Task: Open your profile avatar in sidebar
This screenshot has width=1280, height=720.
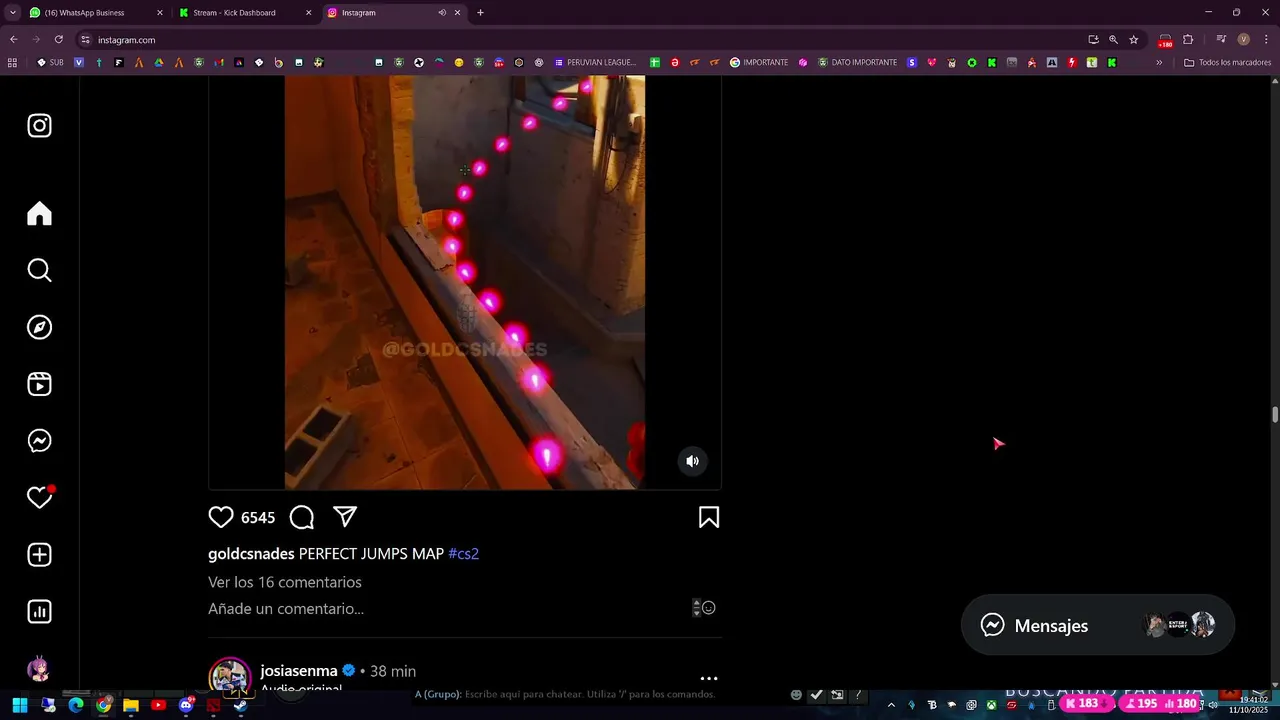Action: [x=39, y=669]
